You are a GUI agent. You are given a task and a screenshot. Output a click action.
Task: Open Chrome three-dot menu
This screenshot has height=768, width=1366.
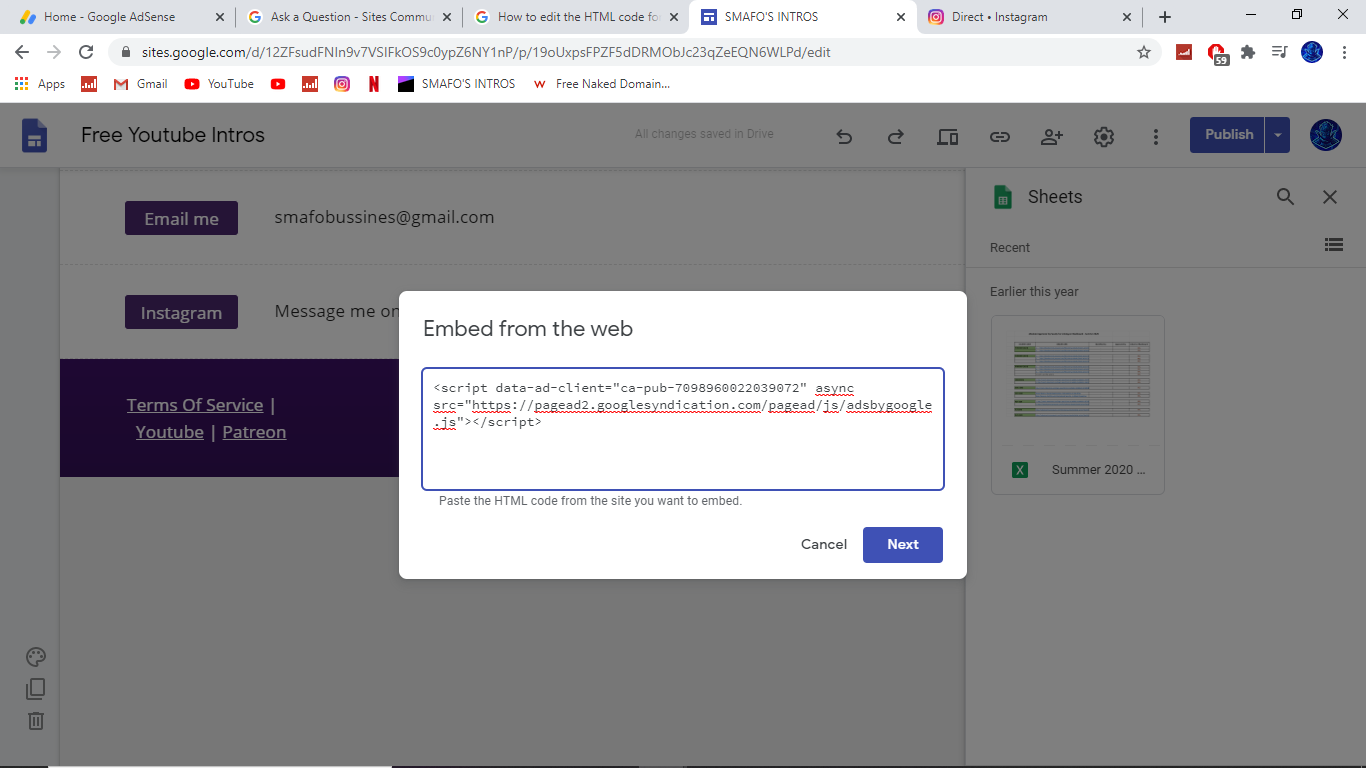coord(1344,52)
